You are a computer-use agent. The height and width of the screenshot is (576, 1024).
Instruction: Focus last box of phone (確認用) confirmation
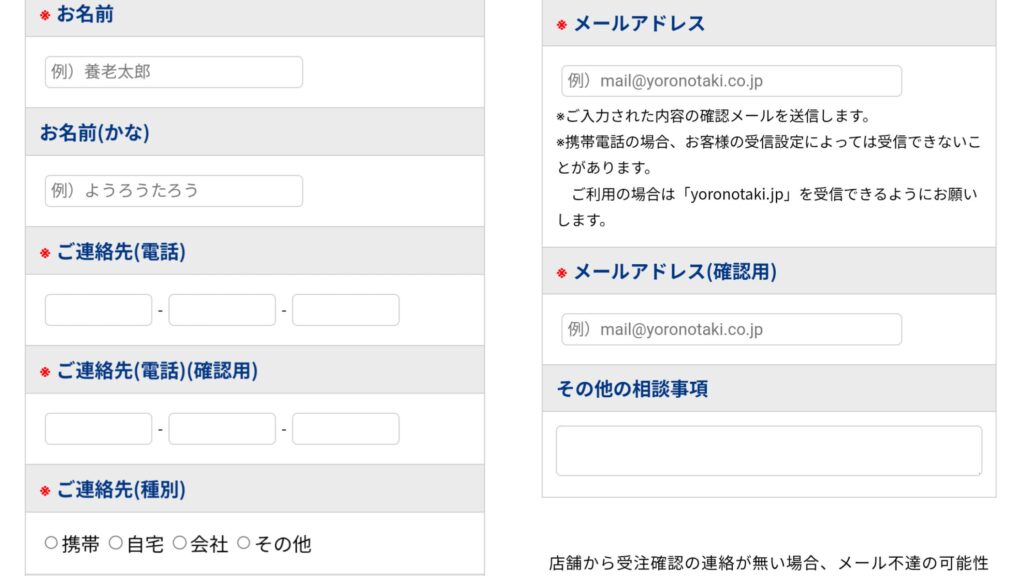[345, 428]
